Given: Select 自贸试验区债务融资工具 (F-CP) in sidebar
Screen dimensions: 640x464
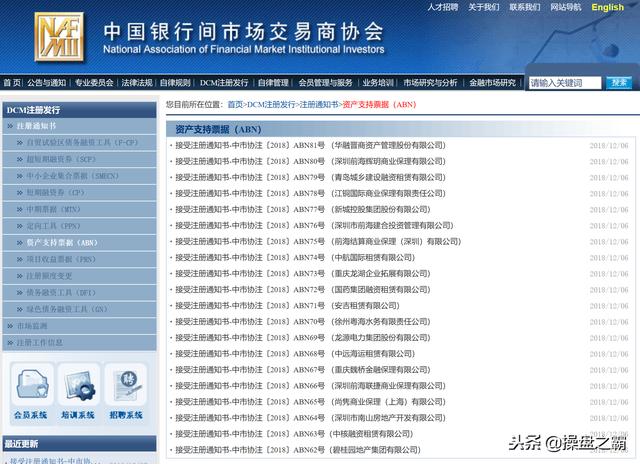Looking at the screenshot, I should pyautogui.click(x=79, y=142).
